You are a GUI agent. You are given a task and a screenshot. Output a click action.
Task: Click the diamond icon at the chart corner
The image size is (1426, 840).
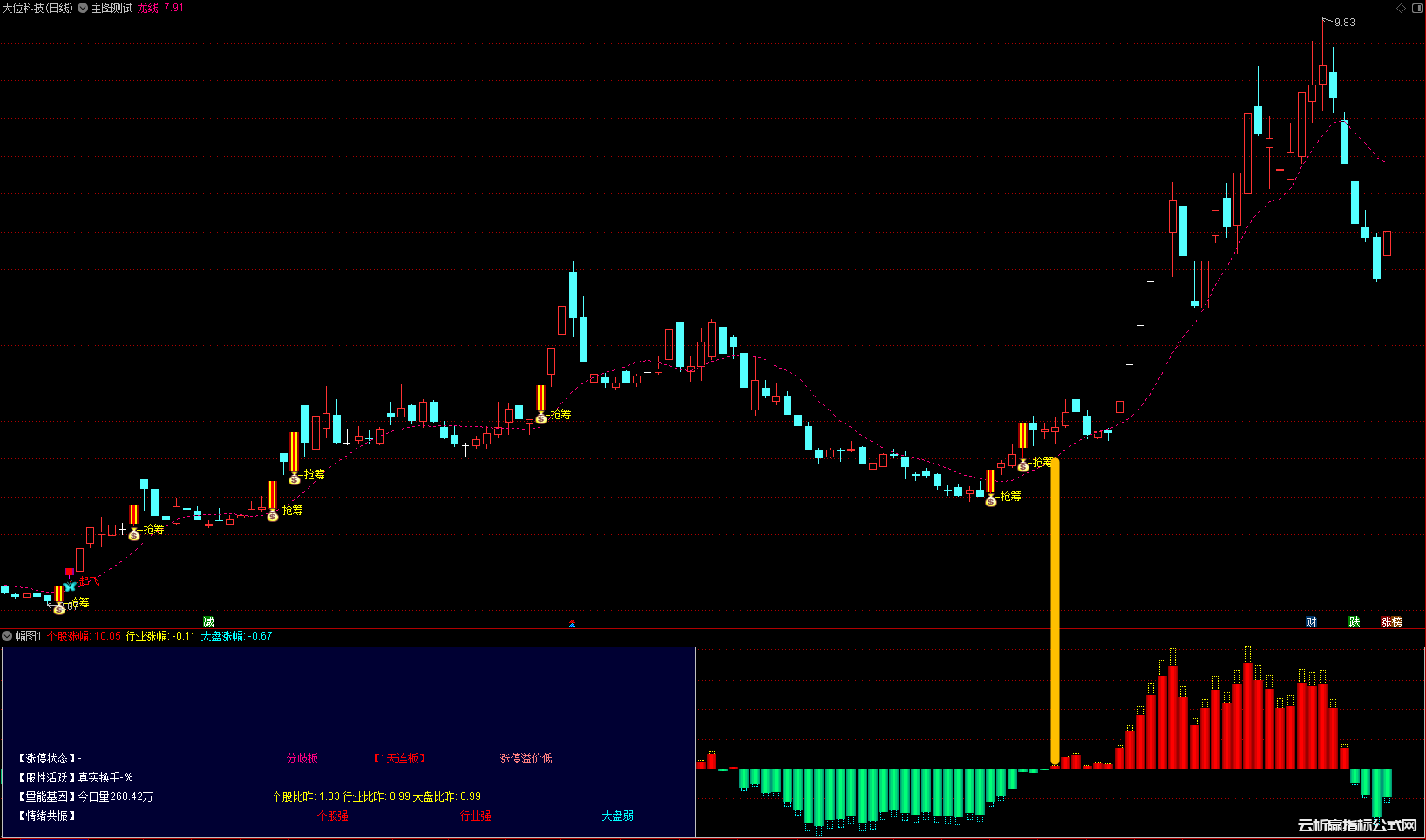pyautogui.click(x=1402, y=8)
